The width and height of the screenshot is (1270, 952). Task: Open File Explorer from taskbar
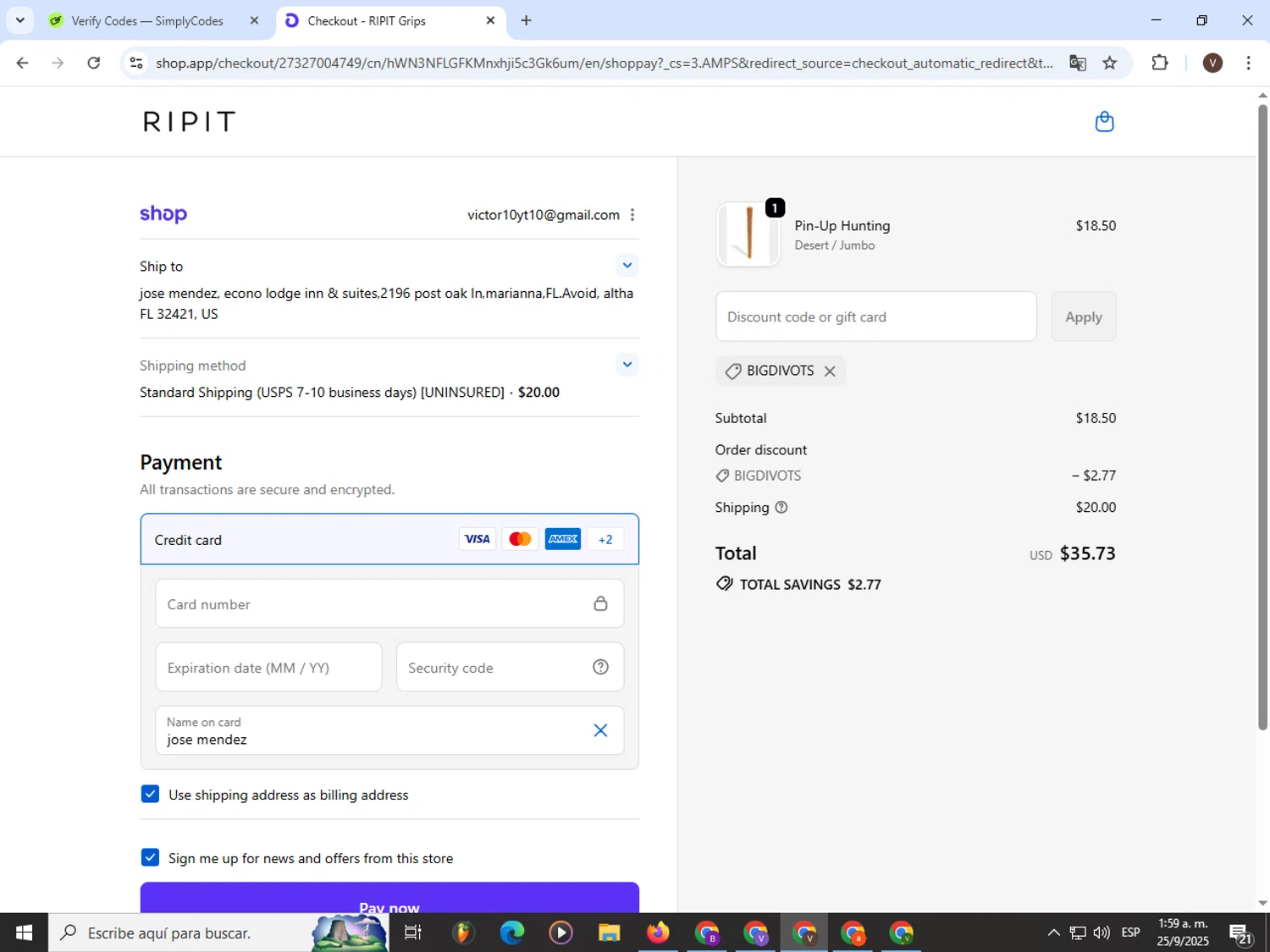tap(610, 933)
